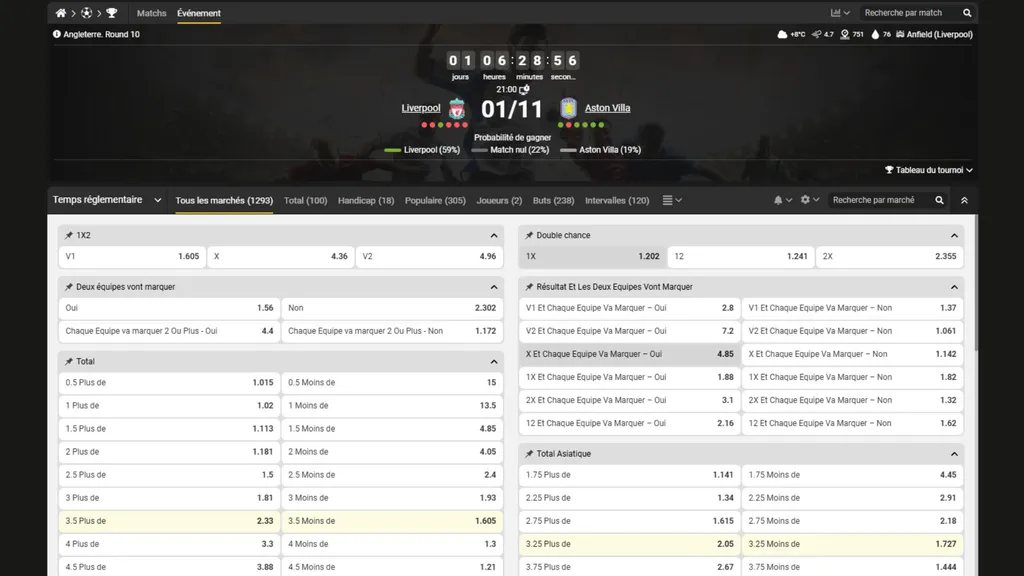Open the Temps réglementaire dropdown
Screen dimensions: 1024x576
point(107,200)
